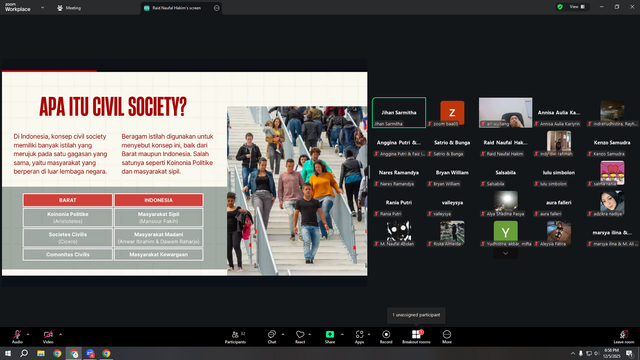The width and height of the screenshot is (640, 360).
Task: Click the slide title APA ITU CIVIL SOCIETY?
Action: 113,107
